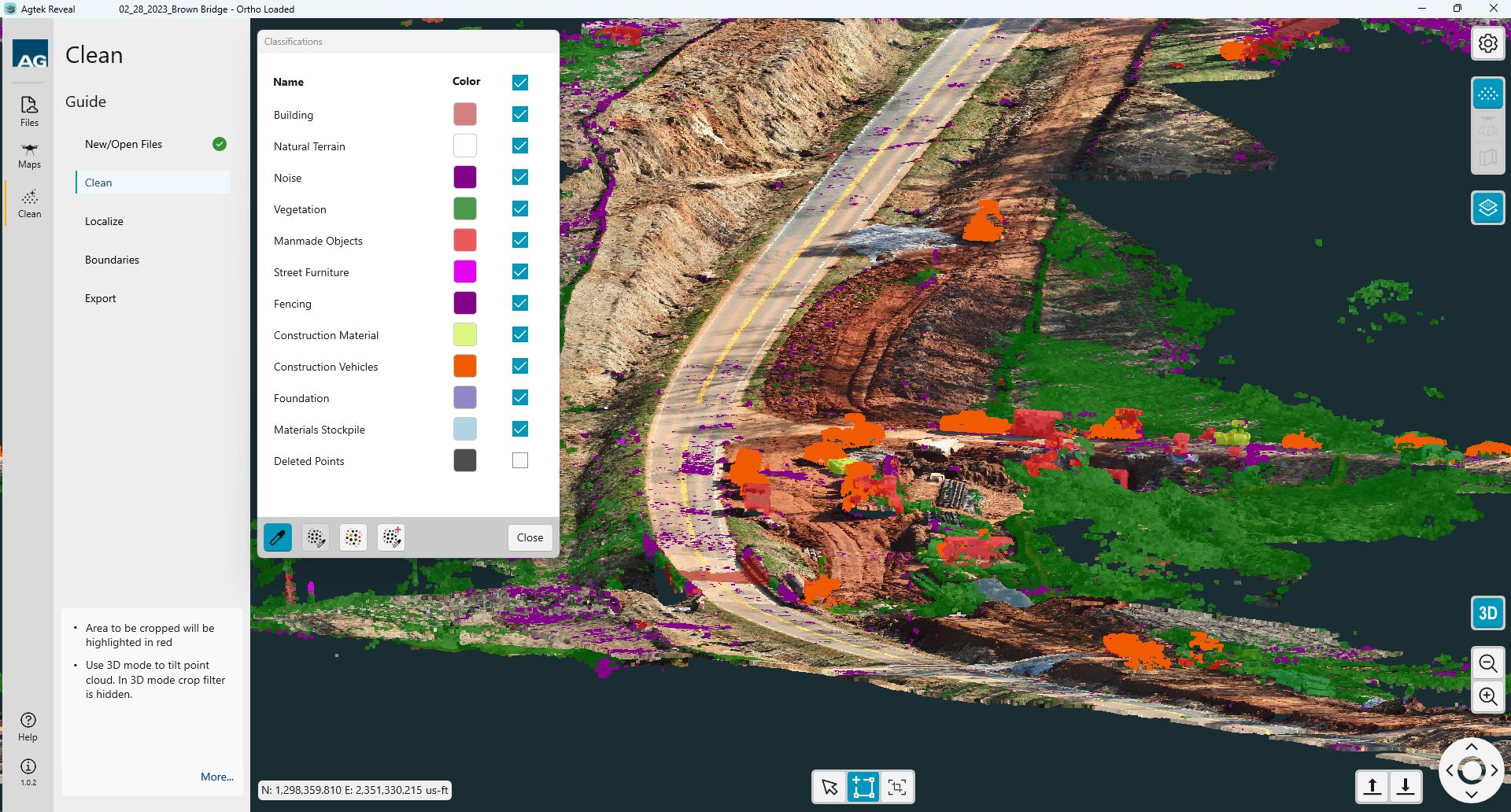Click the point cloud display mode button
Screen dimensions: 1511x812
coord(1487,94)
